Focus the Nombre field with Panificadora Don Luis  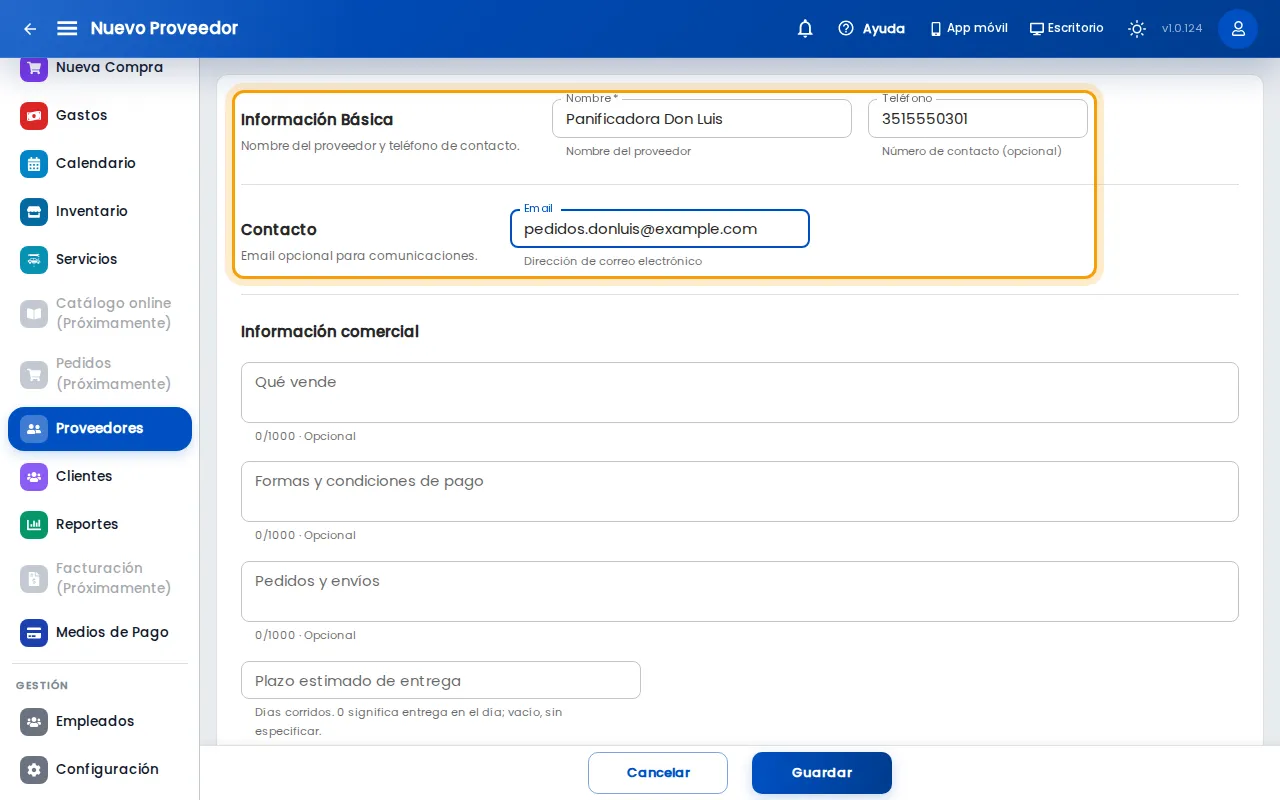coord(702,119)
